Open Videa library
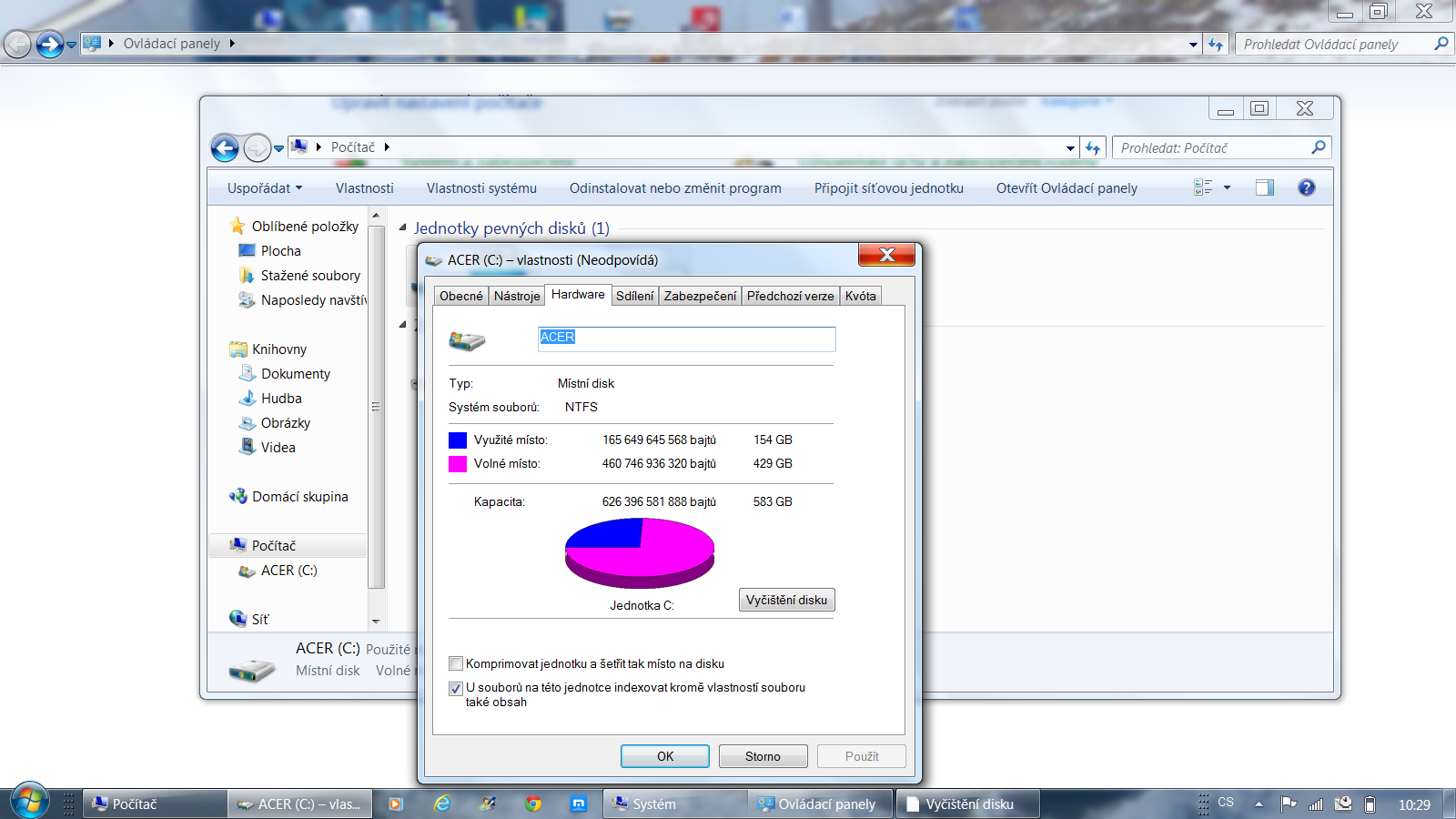The image size is (1456, 819). click(x=278, y=447)
